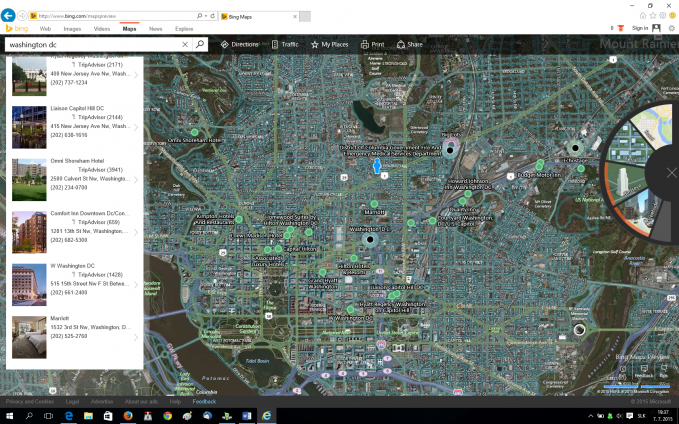The image size is (679, 424).
Task: Open My Places
Action: tap(330, 45)
